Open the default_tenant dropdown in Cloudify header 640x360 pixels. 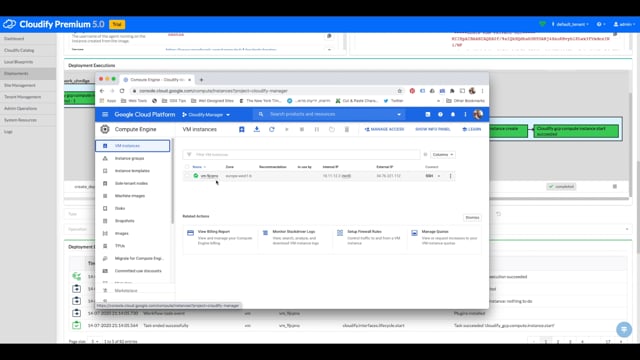tap(570, 24)
